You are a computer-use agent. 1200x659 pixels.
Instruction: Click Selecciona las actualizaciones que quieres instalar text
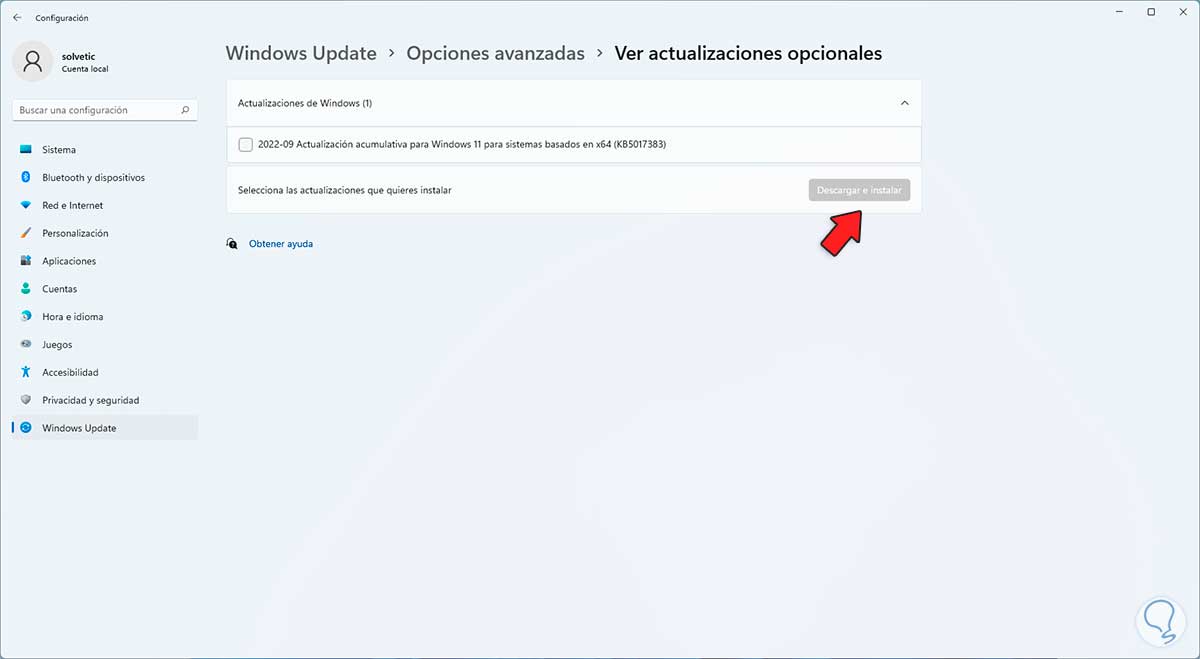click(x=345, y=190)
